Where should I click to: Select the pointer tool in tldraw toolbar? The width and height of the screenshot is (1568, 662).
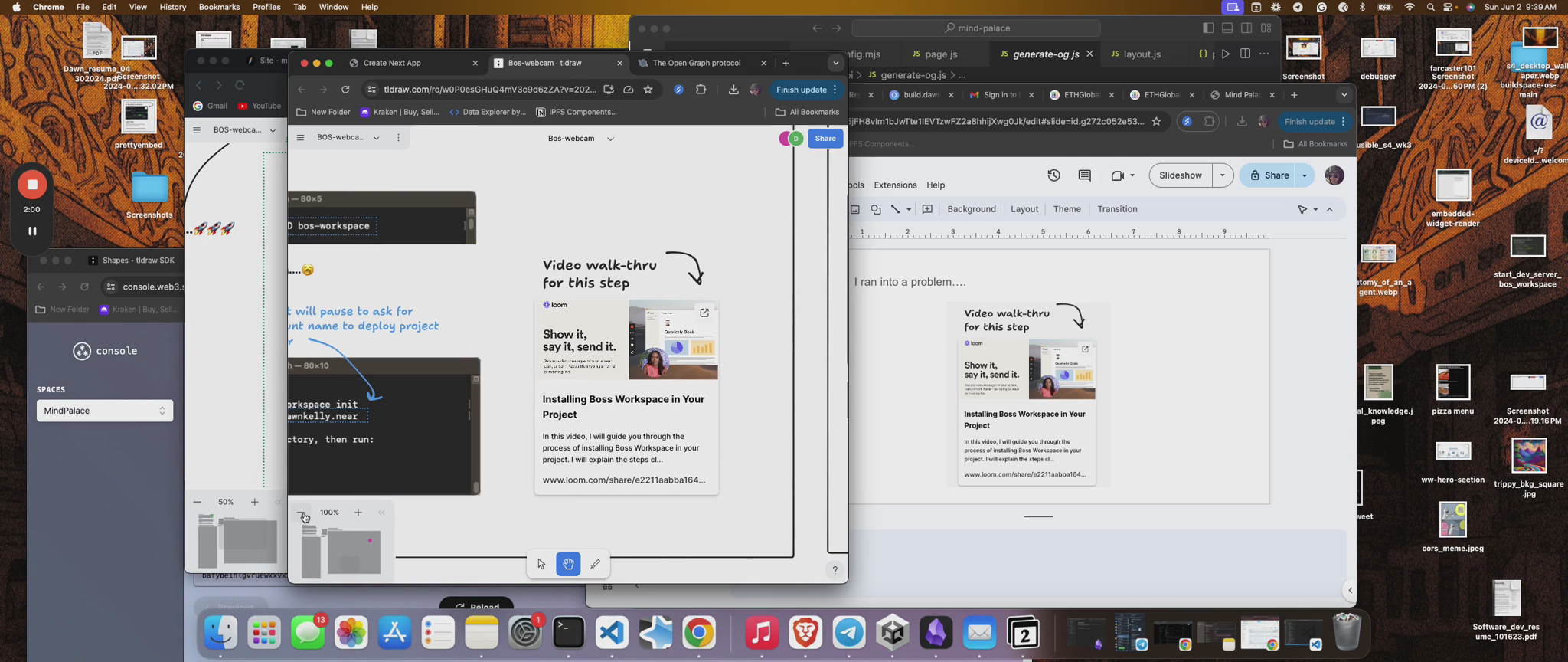coord(541,565)
